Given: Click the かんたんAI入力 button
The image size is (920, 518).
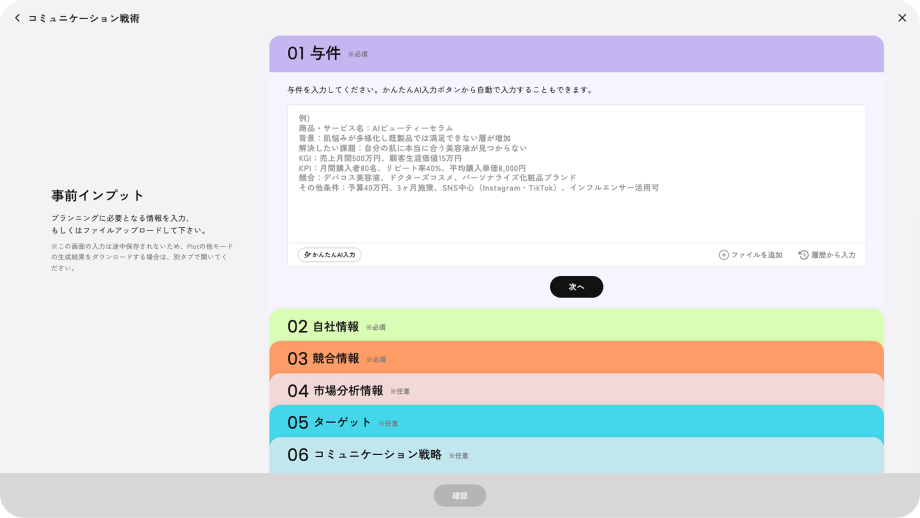Looking at the screenshot, I should [330, 255].
